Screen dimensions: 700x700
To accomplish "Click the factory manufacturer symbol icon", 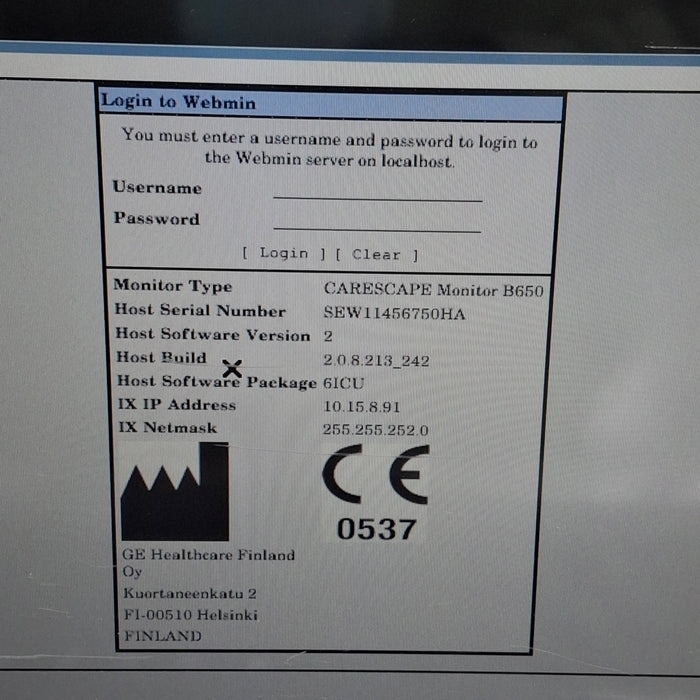I will pyautogui.click(x=174, y=492).
